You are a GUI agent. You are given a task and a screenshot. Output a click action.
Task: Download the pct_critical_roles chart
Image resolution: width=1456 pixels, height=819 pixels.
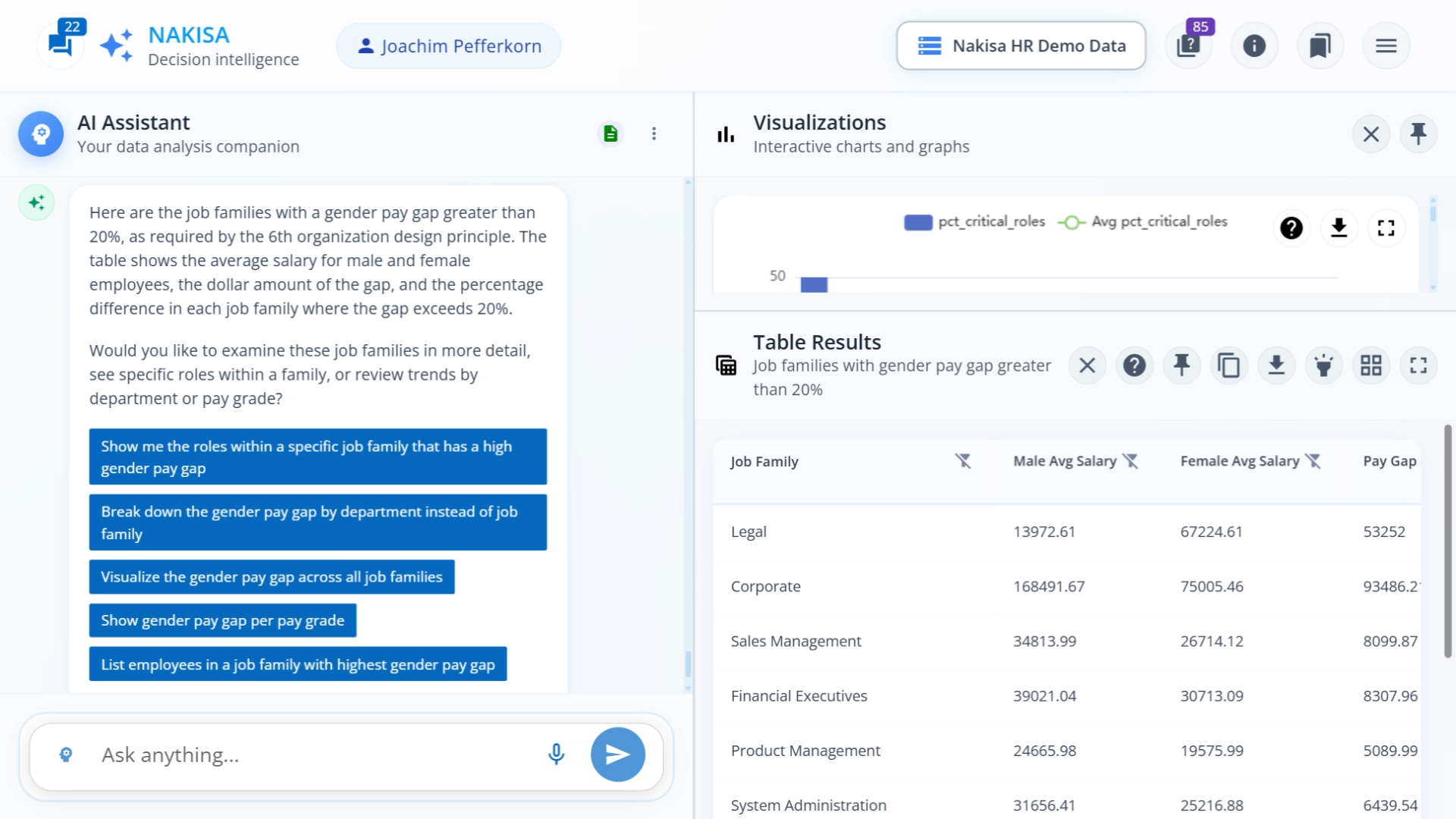[x=1339, y=227]
